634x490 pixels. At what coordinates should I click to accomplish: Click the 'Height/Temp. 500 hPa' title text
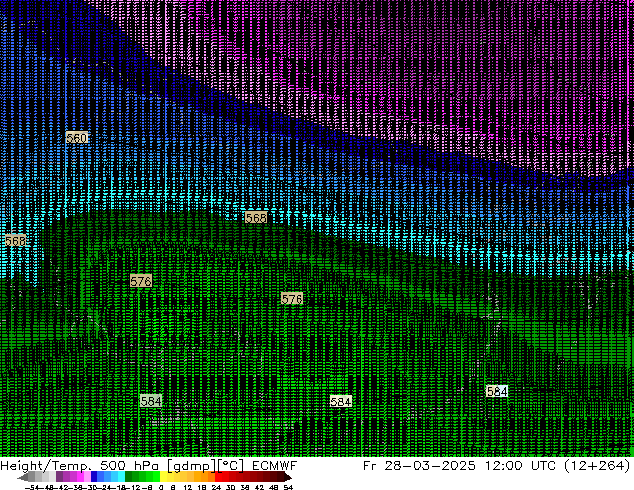pos(80,466)
